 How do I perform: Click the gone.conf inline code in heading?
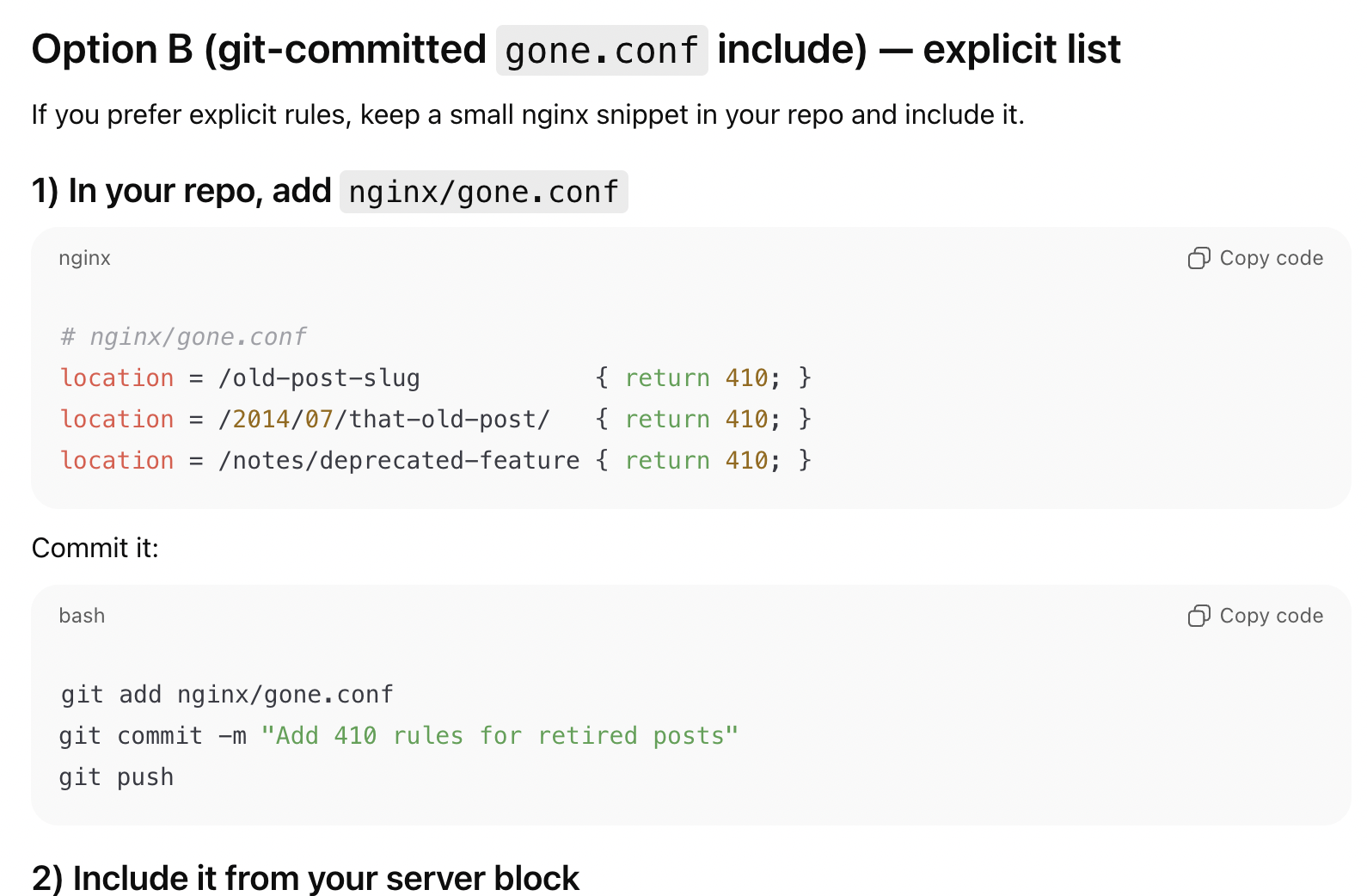[601, 51]
